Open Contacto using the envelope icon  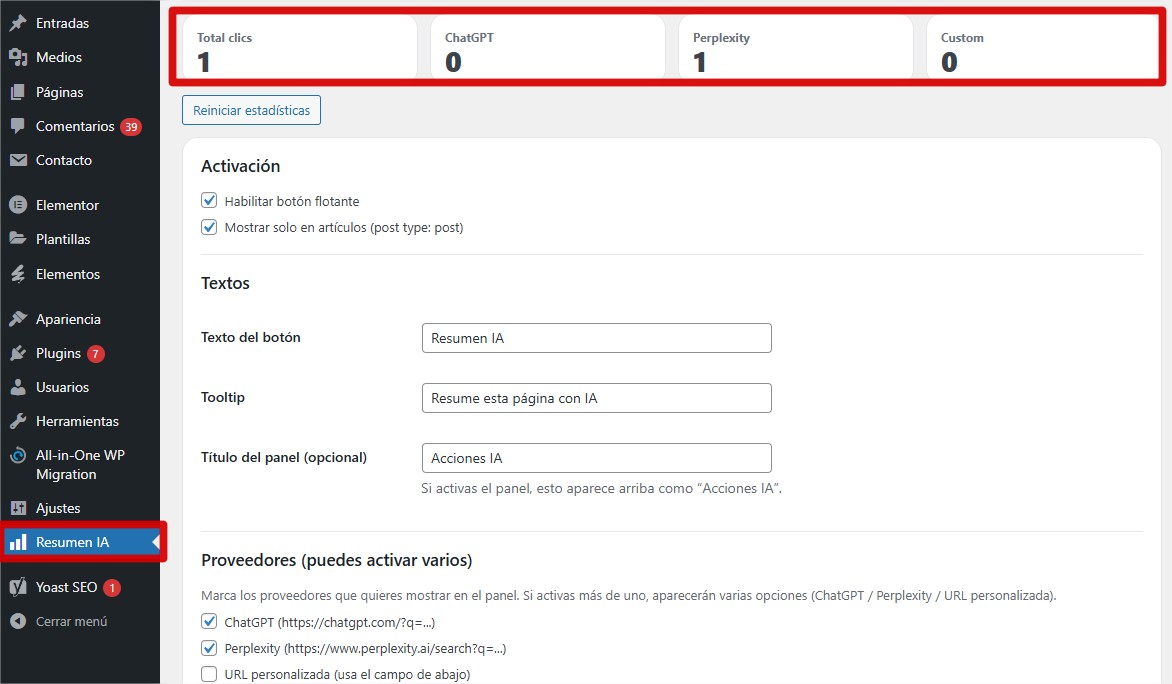(17, 160)
